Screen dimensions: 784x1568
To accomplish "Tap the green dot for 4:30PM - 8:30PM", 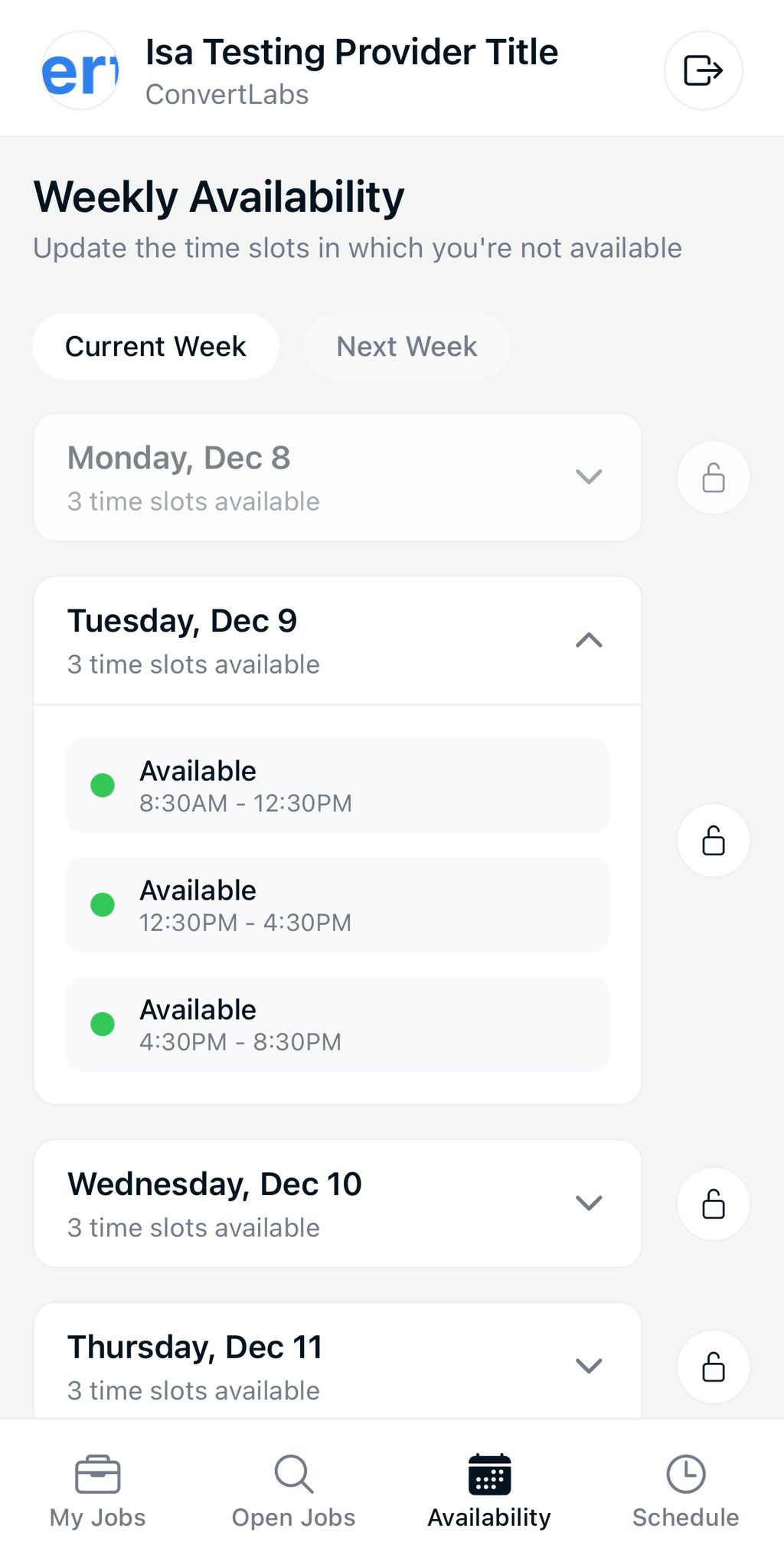I will click(x=103, y=1024).
